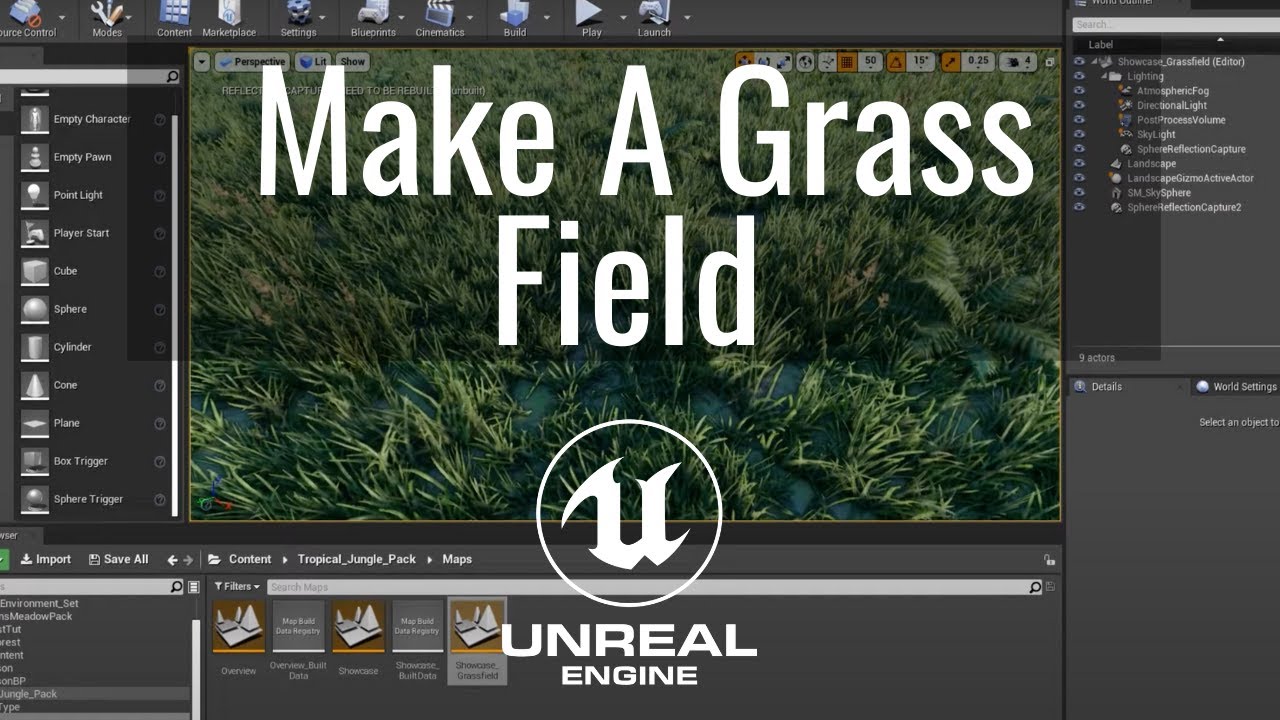Image resolution: width=1280 pixels, height=720 pixels.
Task: Select the Box Trigger placement item
Action: (x=92, y=461)
